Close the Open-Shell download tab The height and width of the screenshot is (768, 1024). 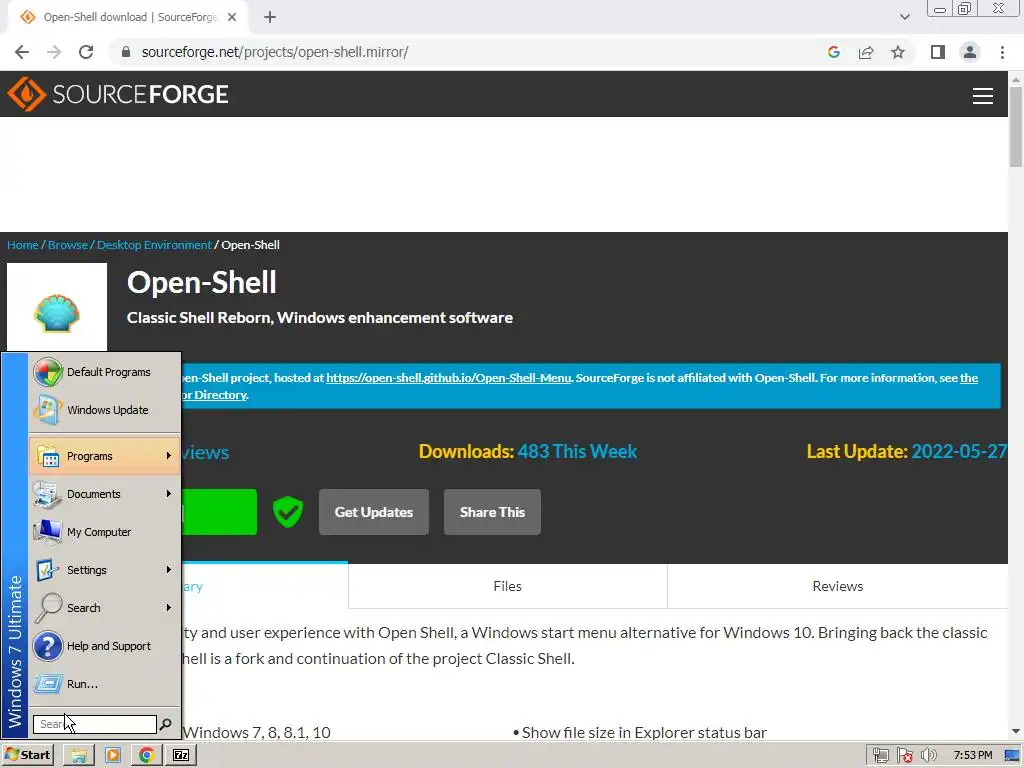[x=232, y=17]
